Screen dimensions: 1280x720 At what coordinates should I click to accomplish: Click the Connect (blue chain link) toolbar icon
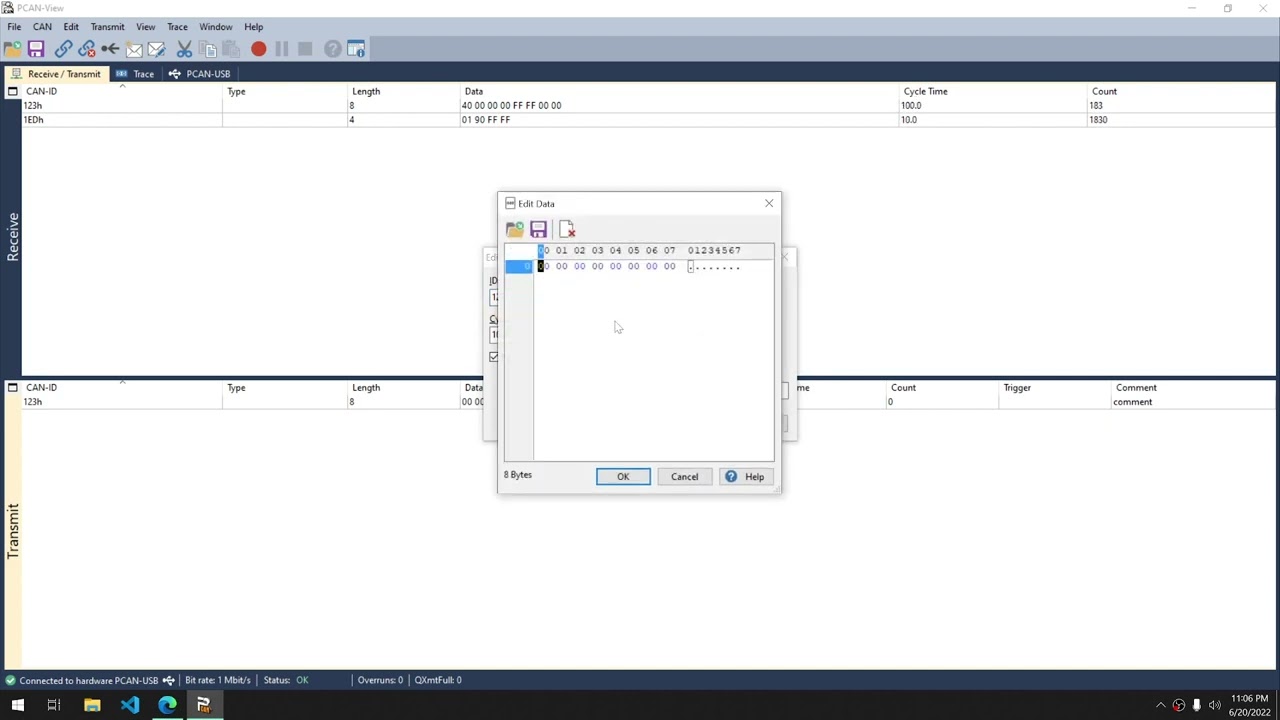point(63,49)
